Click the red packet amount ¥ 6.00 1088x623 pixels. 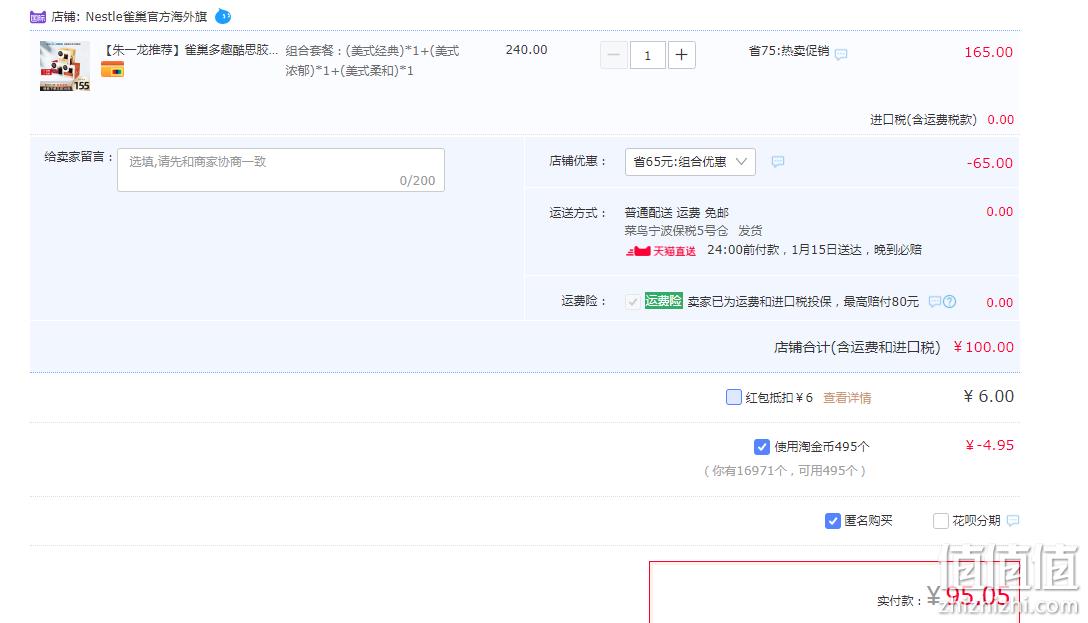coord(989,396)
